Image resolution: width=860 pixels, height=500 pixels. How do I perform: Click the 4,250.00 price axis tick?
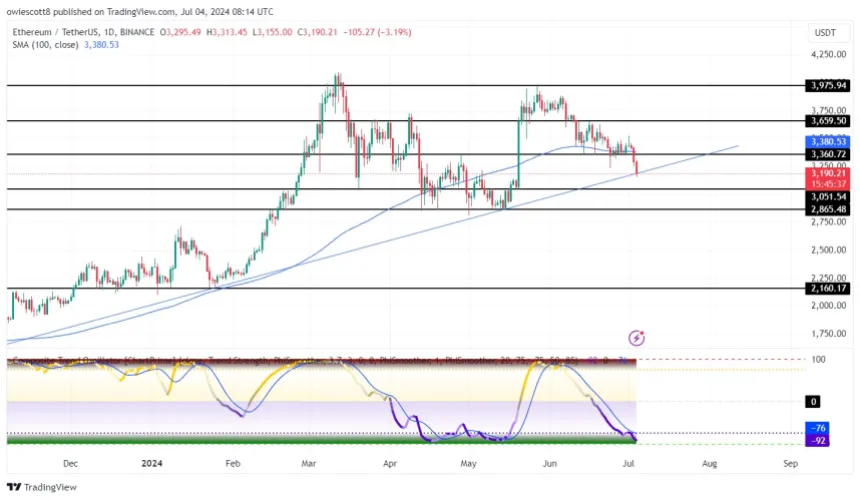point(829,54)
